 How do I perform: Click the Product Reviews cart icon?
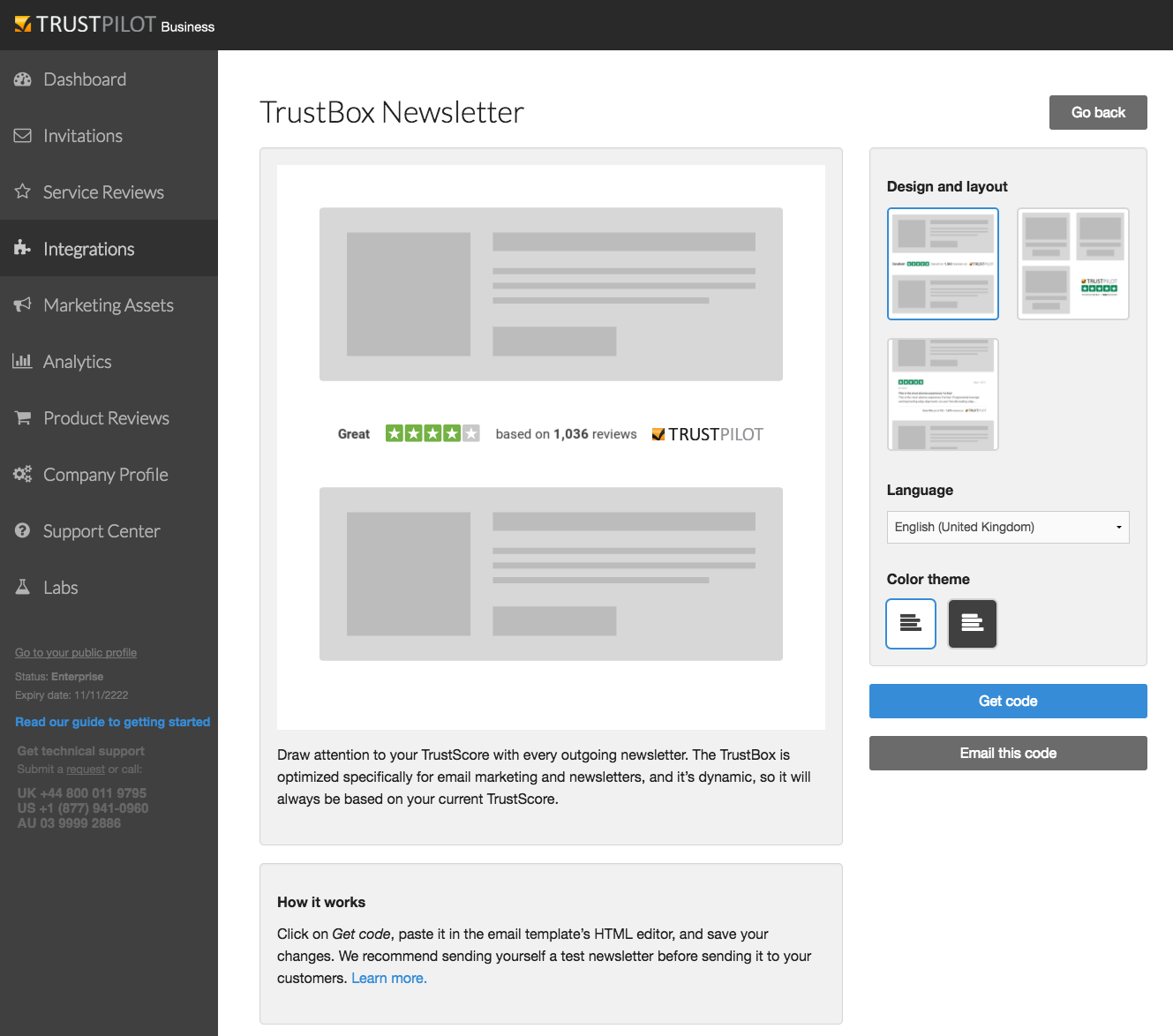coord(23,417)
